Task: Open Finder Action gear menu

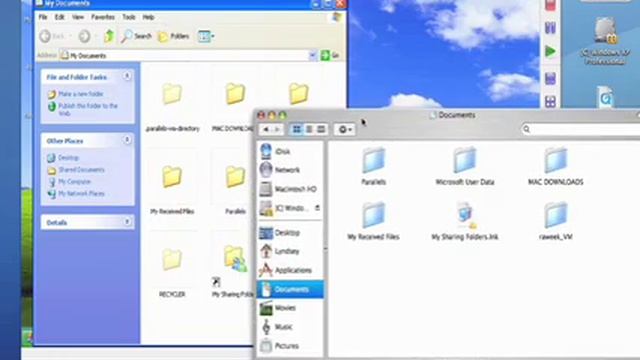Action: click(x=344, y=129)
